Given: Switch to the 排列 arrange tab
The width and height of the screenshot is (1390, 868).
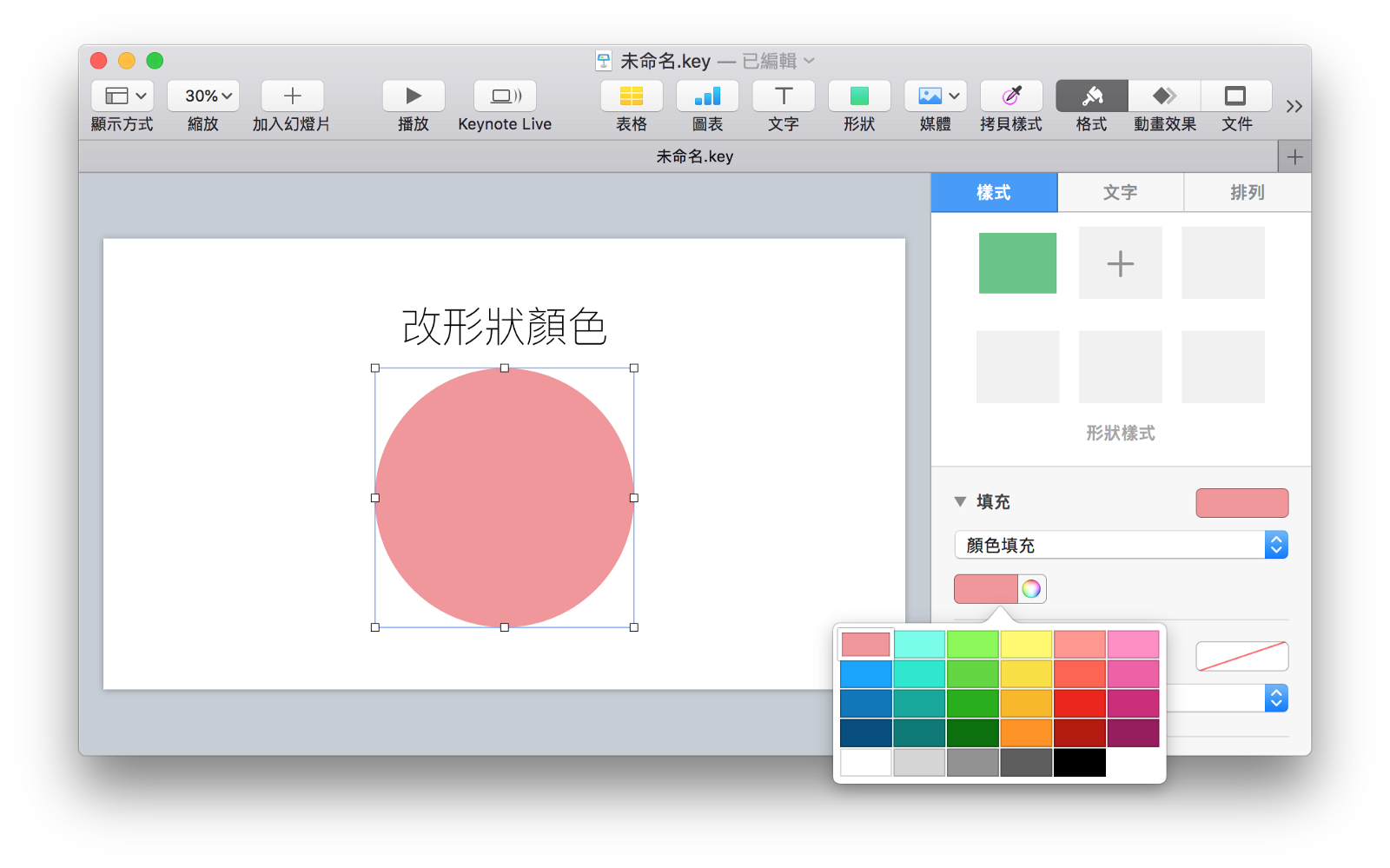Looking at the screenshot, I should coord(1246,192).
